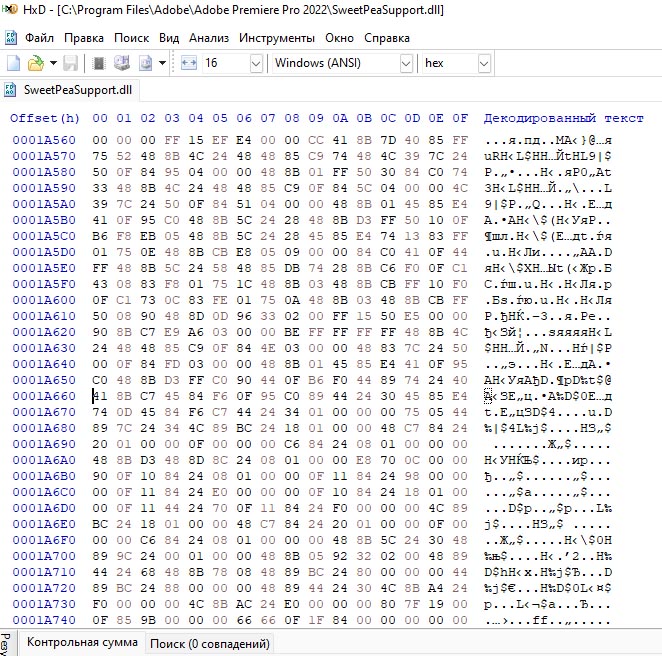
Task: Open the Анализ menu
Action: (209, 38)
